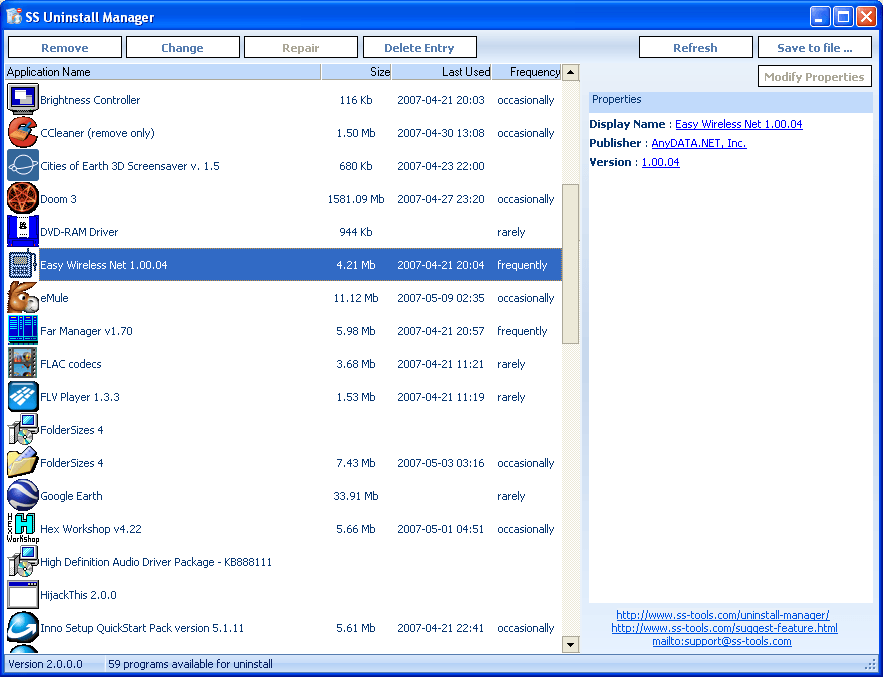Select the Brightness Controller icon
Viewport: 883px width, 677px height.
click(22, 98)
